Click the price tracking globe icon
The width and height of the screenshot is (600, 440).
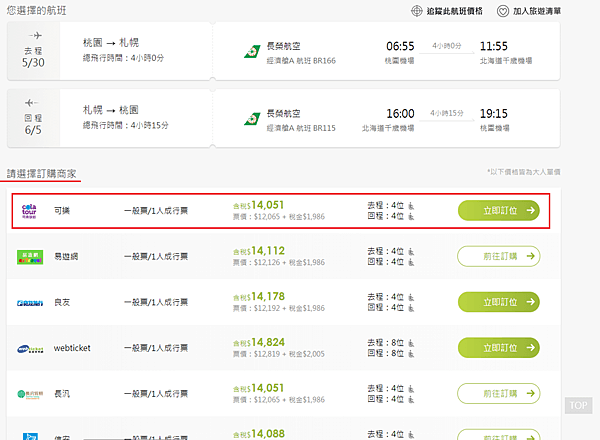pyautogui.click(x=417, y=11)
